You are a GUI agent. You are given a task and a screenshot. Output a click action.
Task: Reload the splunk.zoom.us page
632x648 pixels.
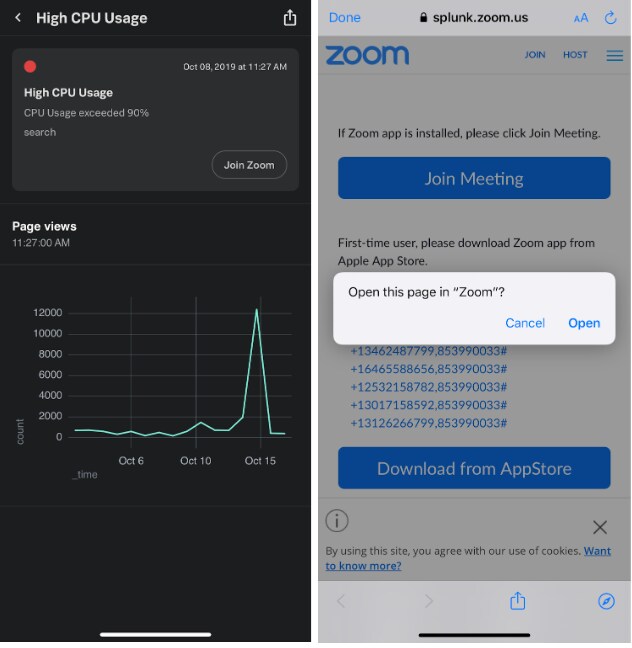pos(610,18)
